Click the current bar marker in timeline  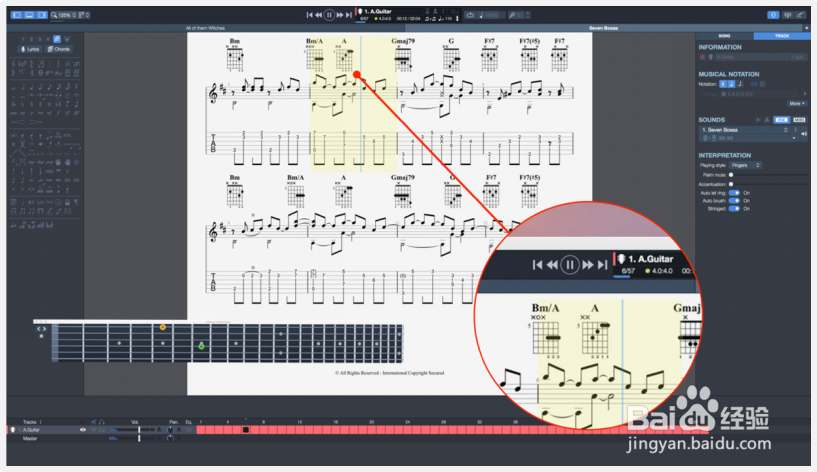pyautogui.click(x=246, y=430)
